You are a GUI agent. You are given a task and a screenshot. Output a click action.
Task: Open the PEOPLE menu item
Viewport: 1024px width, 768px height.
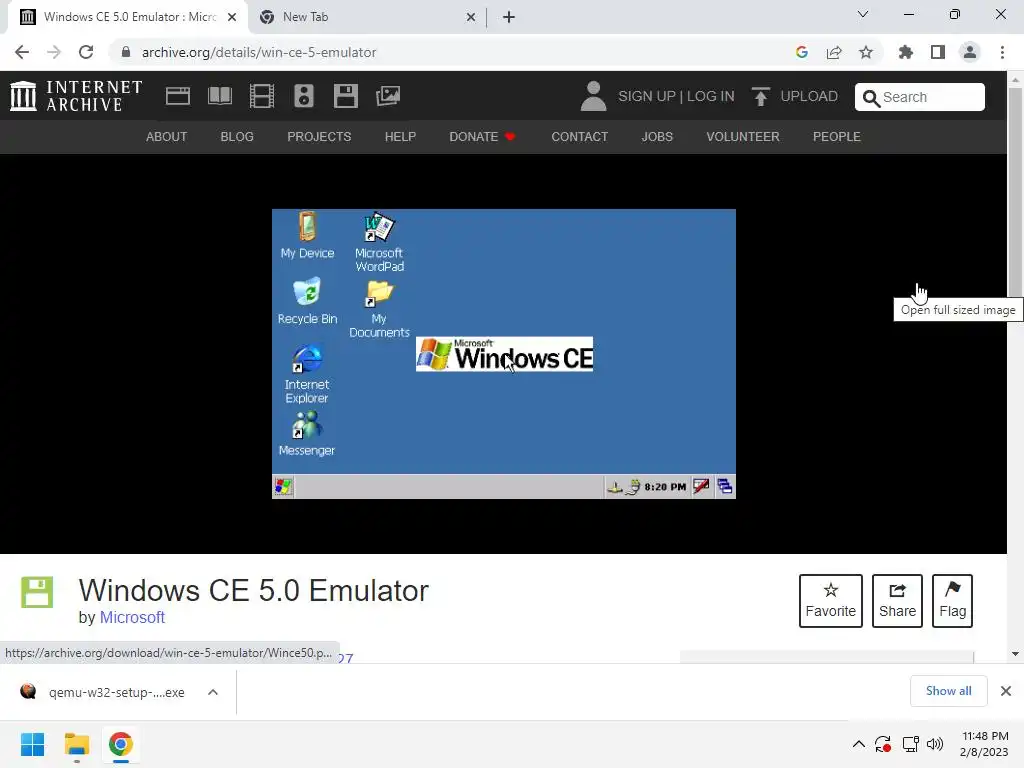[837, 136]
